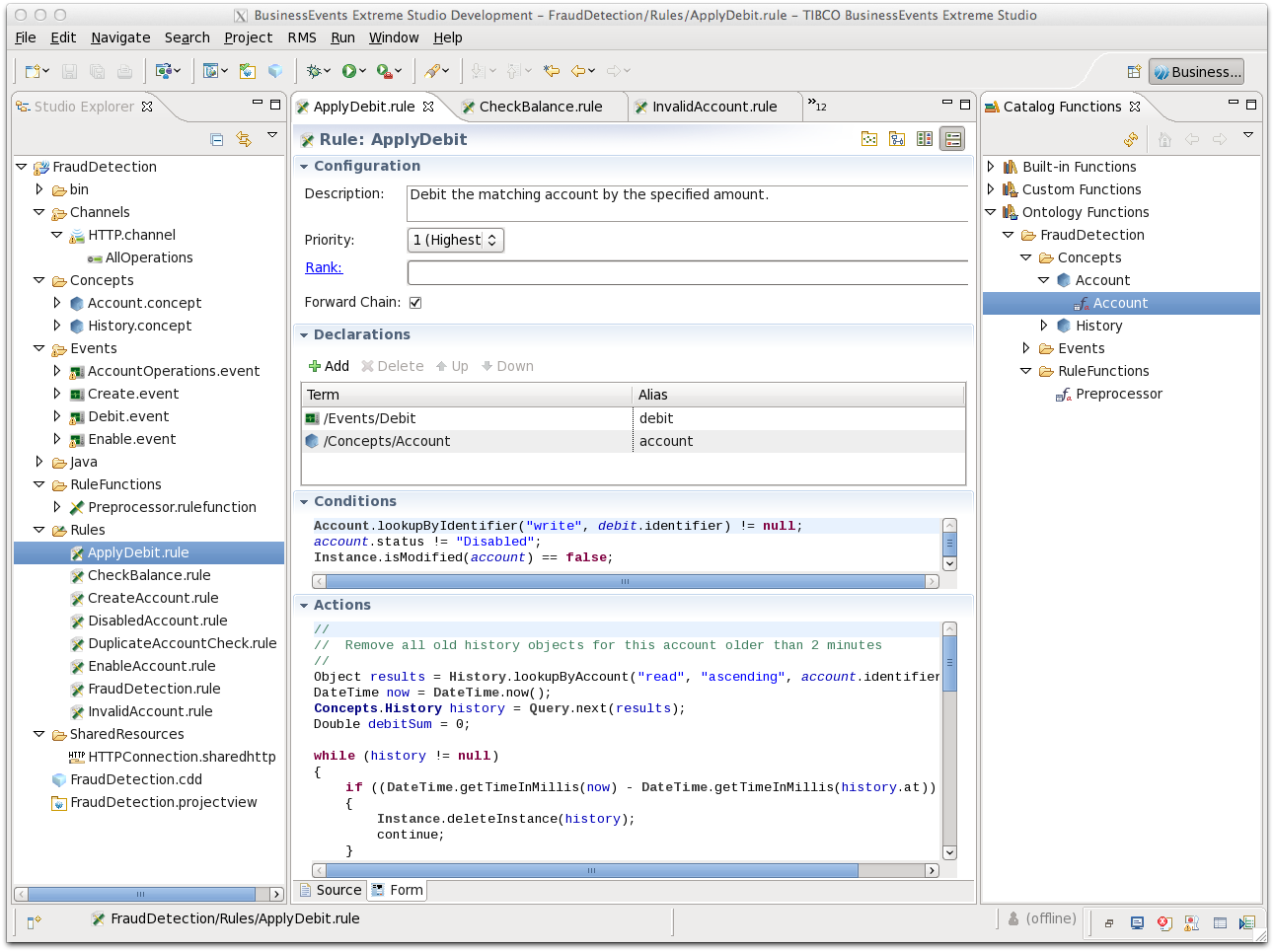
Task: Click the Open Perspective icon
Action: 1134,72
